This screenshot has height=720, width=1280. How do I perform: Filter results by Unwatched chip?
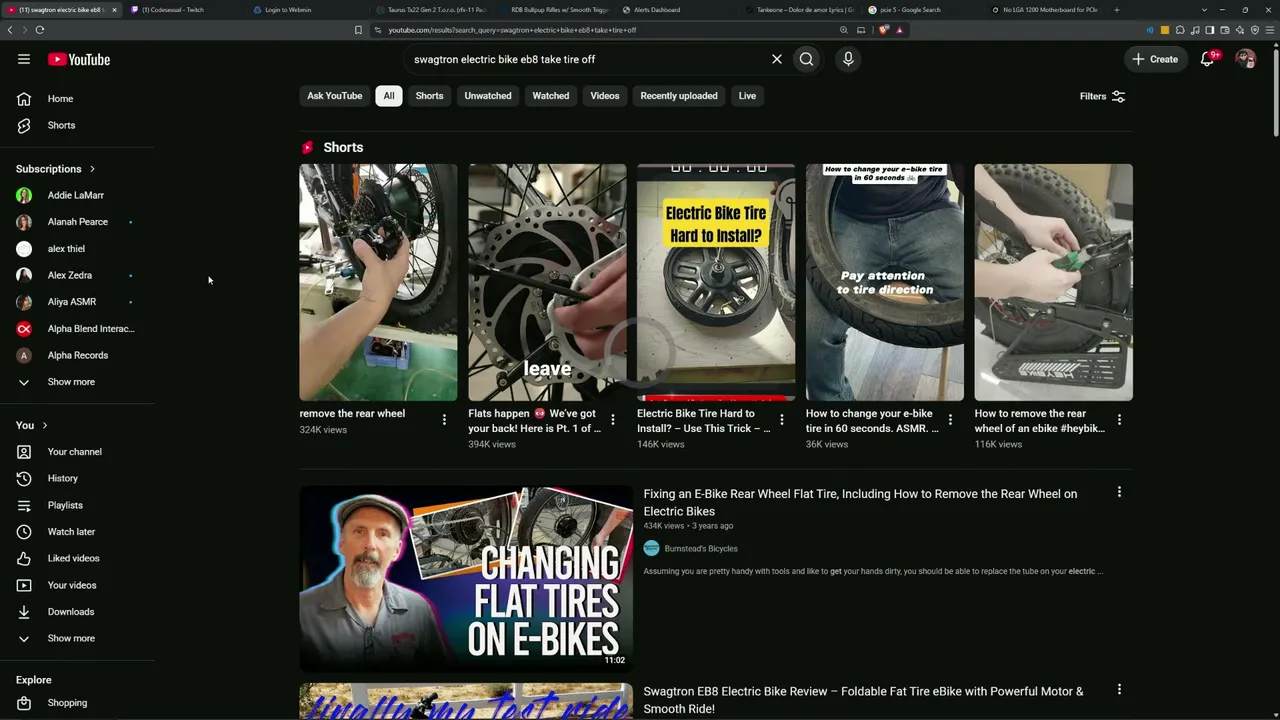click(x=488, y=96)
